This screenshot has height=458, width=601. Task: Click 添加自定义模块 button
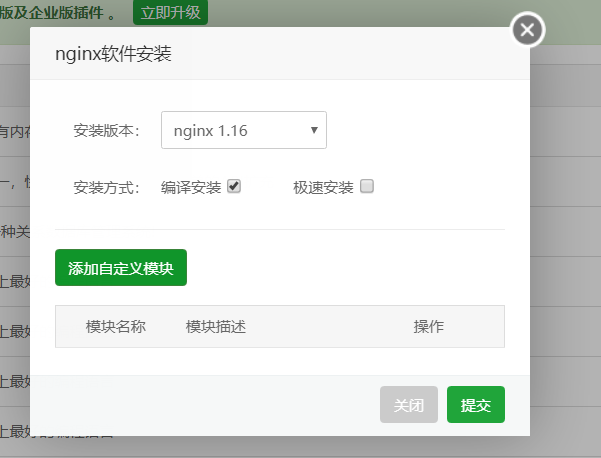coord(121,268)
